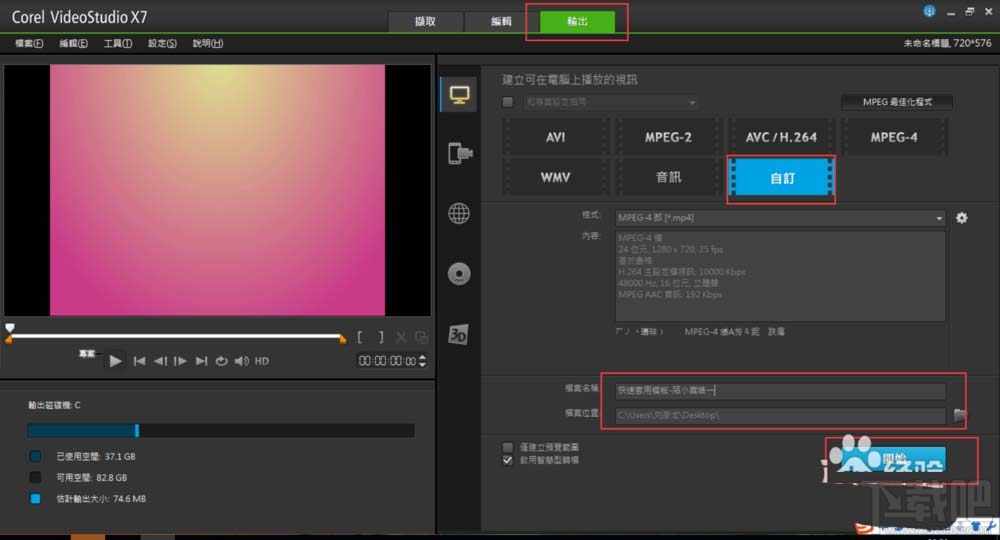The height and width of the screenshot is (540, 1000).
Task: Select the Computer output category icon
Action: coord(459,95)
